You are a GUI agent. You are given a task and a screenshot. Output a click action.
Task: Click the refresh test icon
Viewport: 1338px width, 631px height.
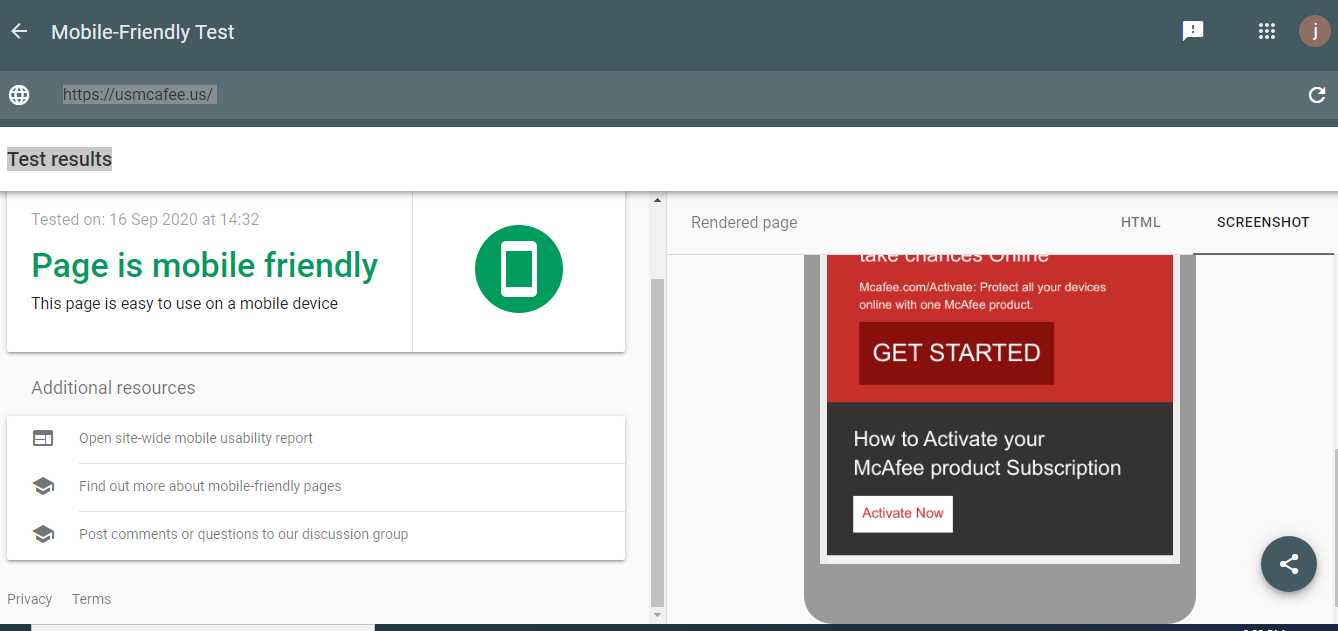click(1317, 95)
